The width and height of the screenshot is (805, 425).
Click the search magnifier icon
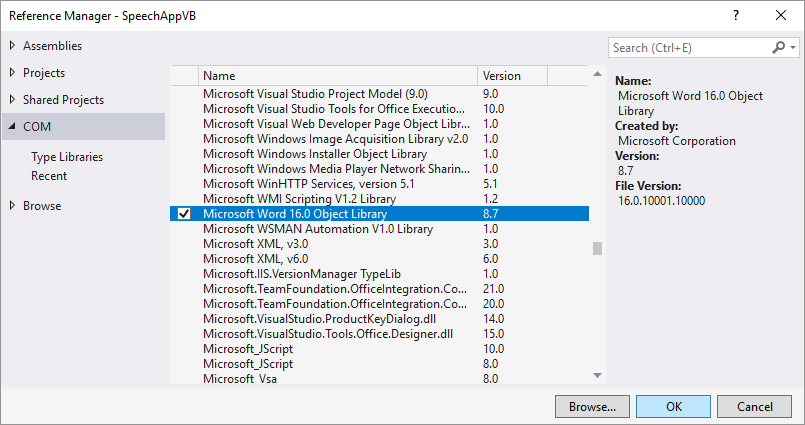[779, 48]
